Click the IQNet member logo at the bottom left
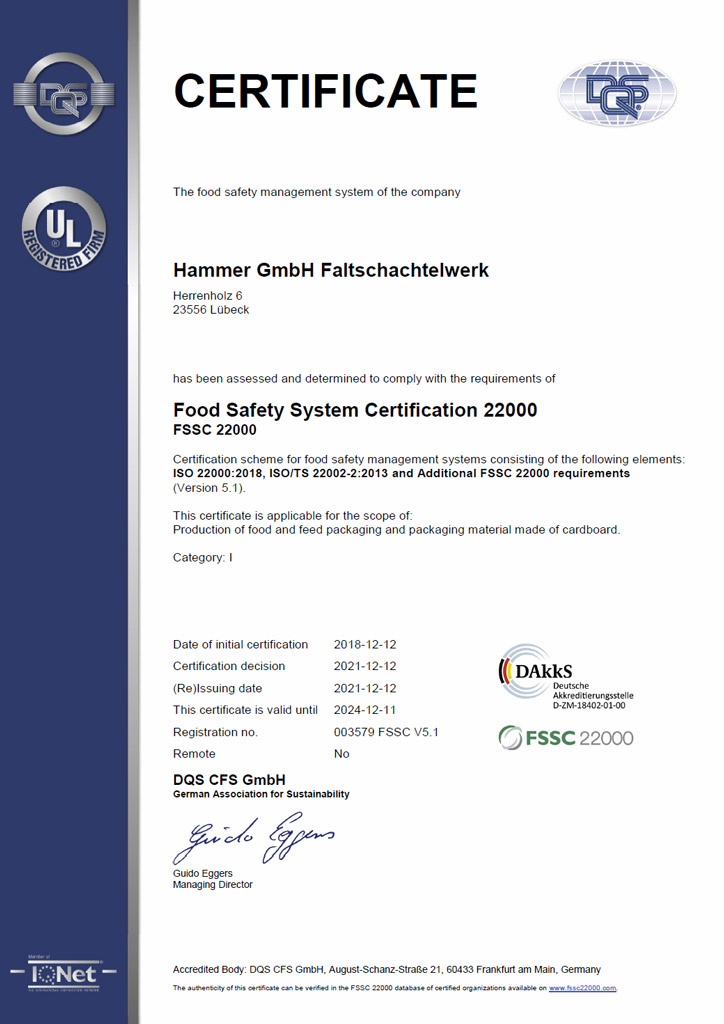This screenshot has height=1024, width=724. click(x=63, y=974)
